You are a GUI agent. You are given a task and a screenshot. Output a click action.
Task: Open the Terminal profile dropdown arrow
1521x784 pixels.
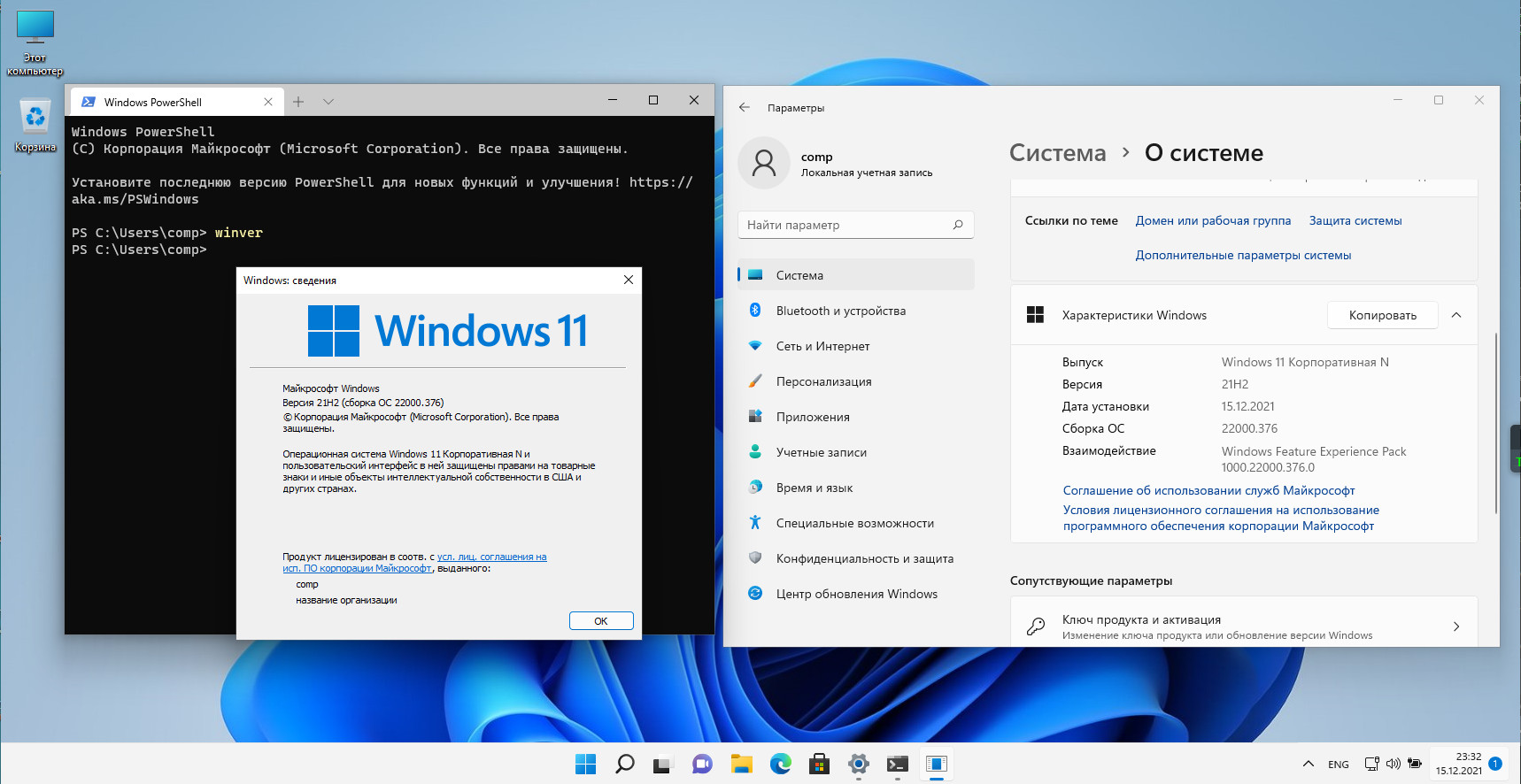tap(328, 102)
